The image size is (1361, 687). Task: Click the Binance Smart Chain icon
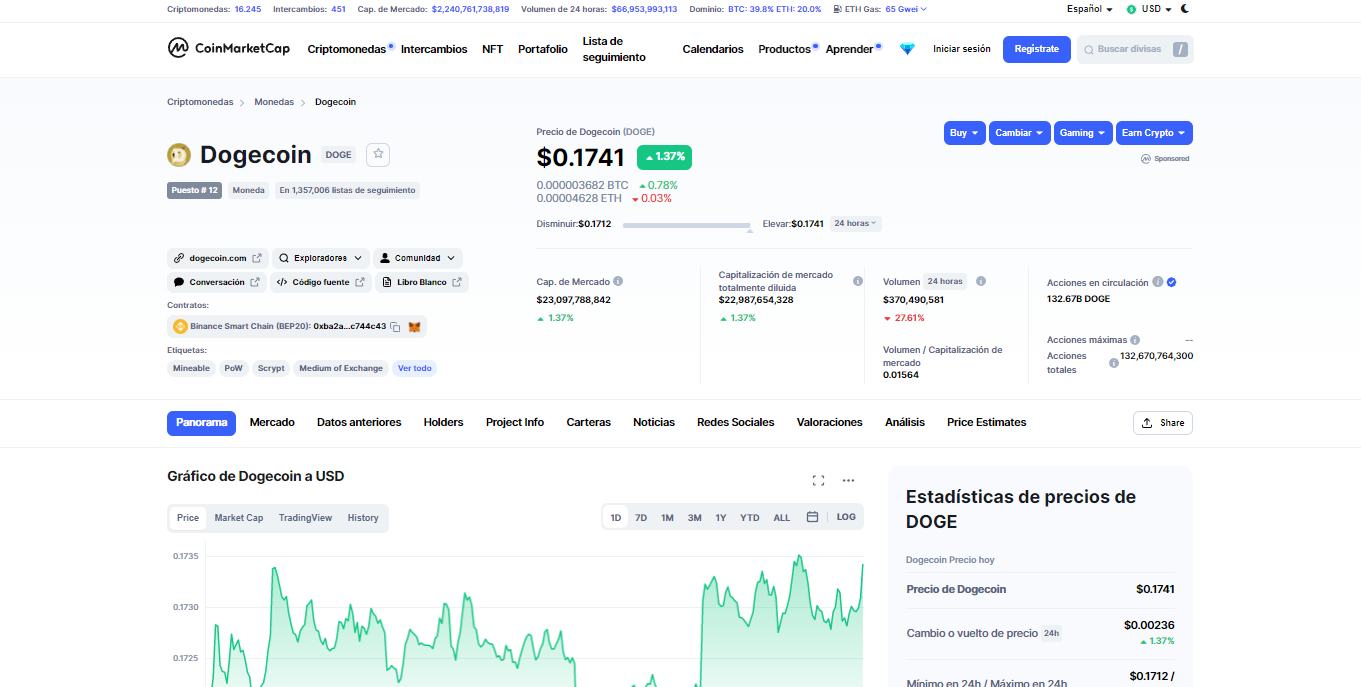coord(181,326)
